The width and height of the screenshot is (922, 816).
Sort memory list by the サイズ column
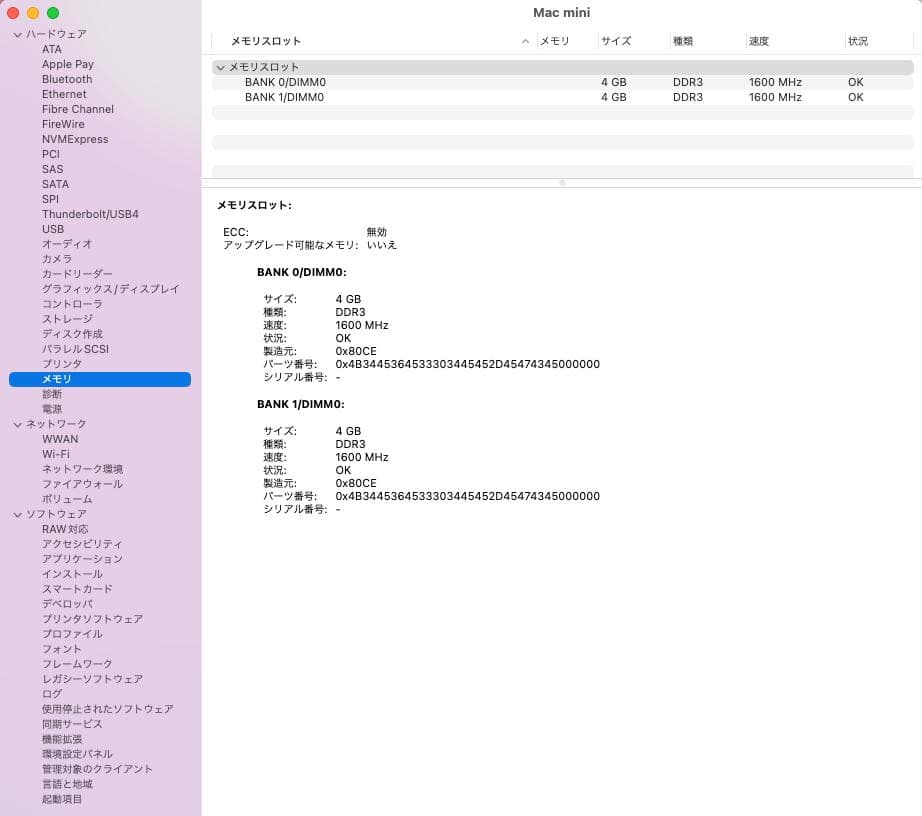(618, 41)
